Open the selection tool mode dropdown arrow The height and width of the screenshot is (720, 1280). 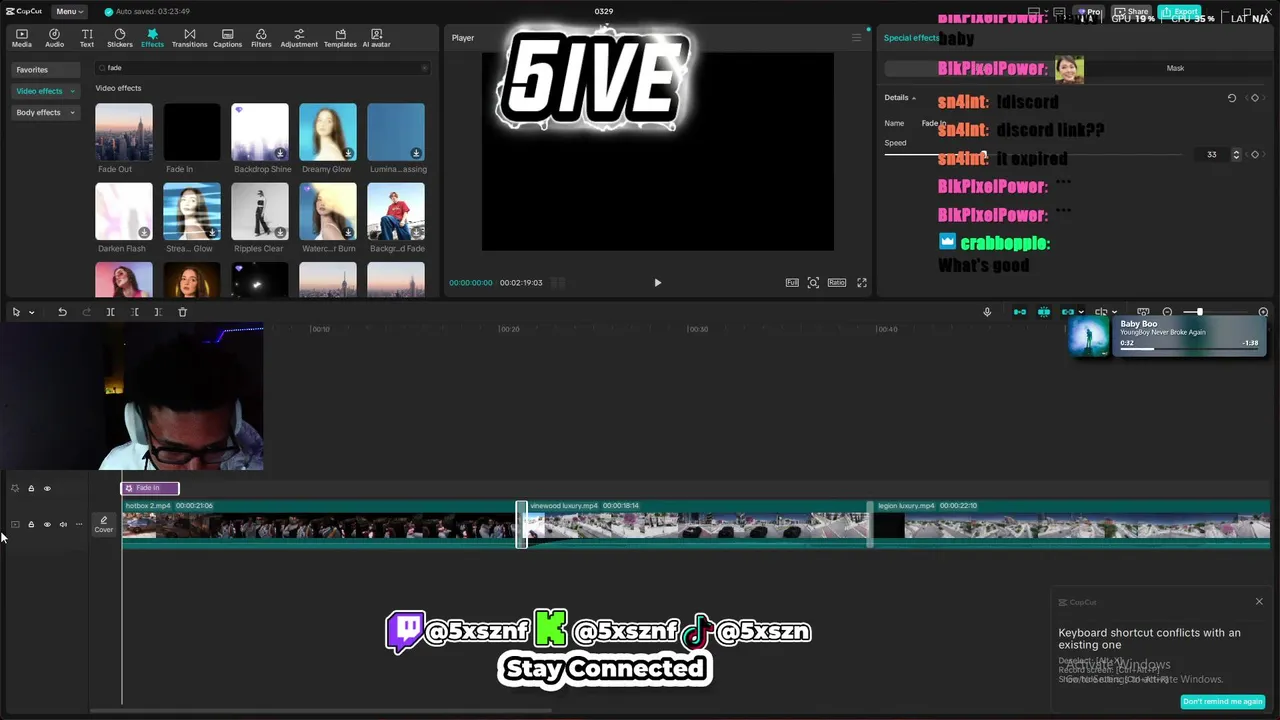pyautogui.click(x=32, y=312)
